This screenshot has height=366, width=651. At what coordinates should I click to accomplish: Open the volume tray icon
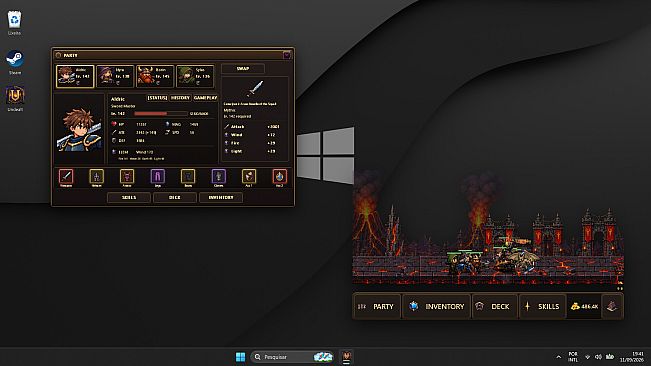pyautogui.click(x=598, y=357)
